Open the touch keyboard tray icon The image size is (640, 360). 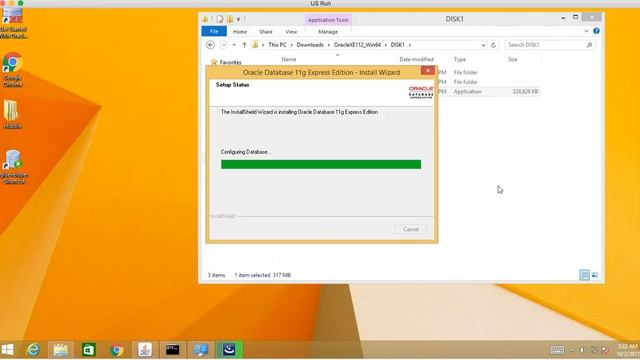pos(557,350)
